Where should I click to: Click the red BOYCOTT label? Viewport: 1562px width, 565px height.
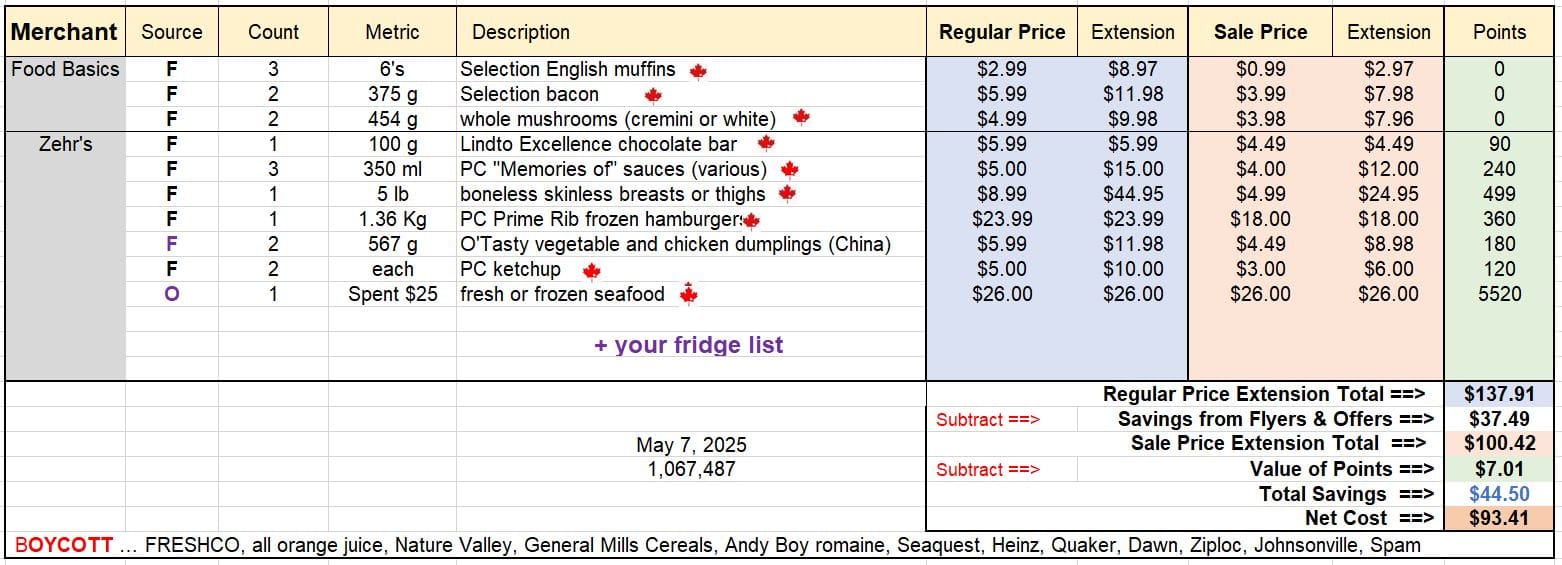point(64,545)
